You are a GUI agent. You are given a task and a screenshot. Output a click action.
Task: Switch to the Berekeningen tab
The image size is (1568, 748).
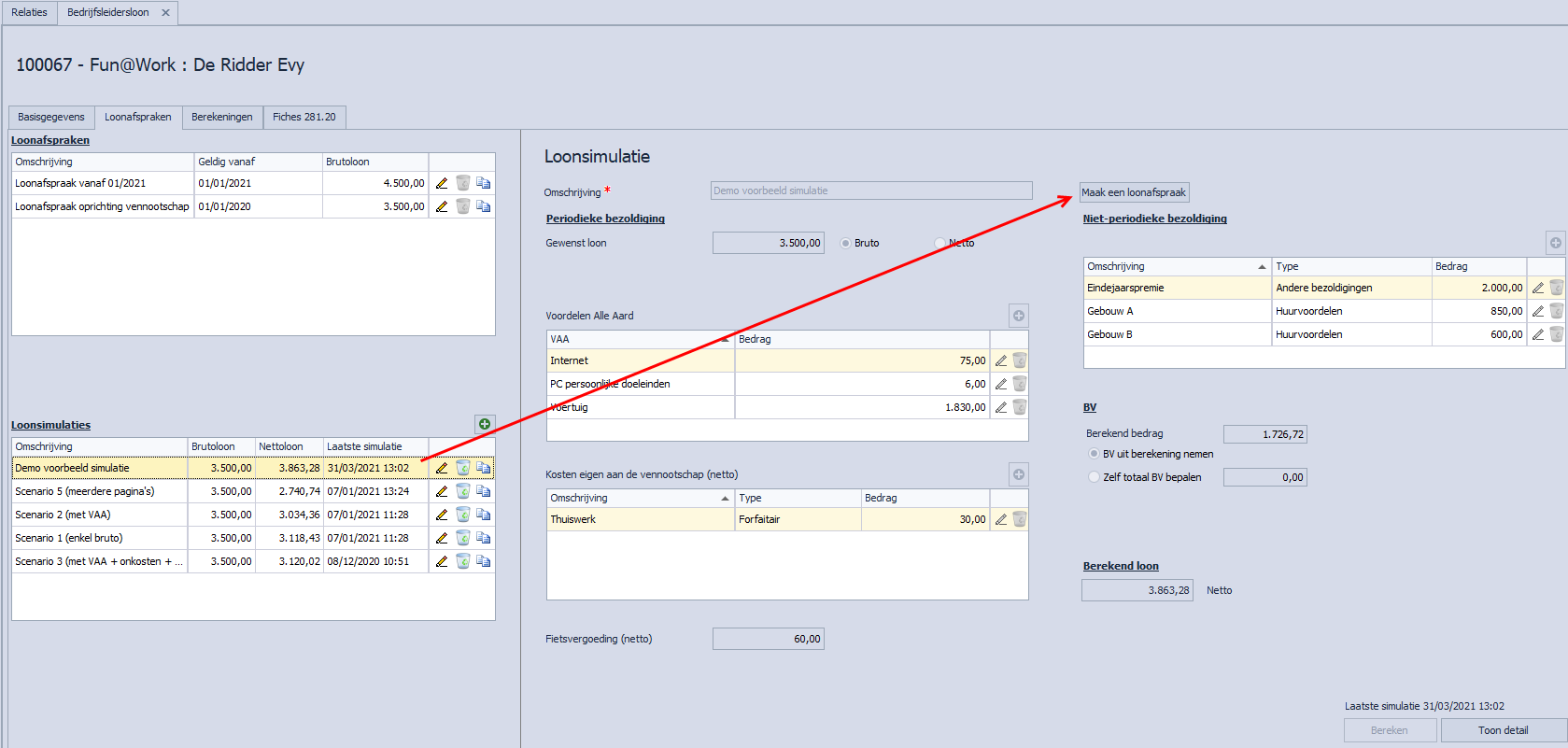(x=222, y=117)
